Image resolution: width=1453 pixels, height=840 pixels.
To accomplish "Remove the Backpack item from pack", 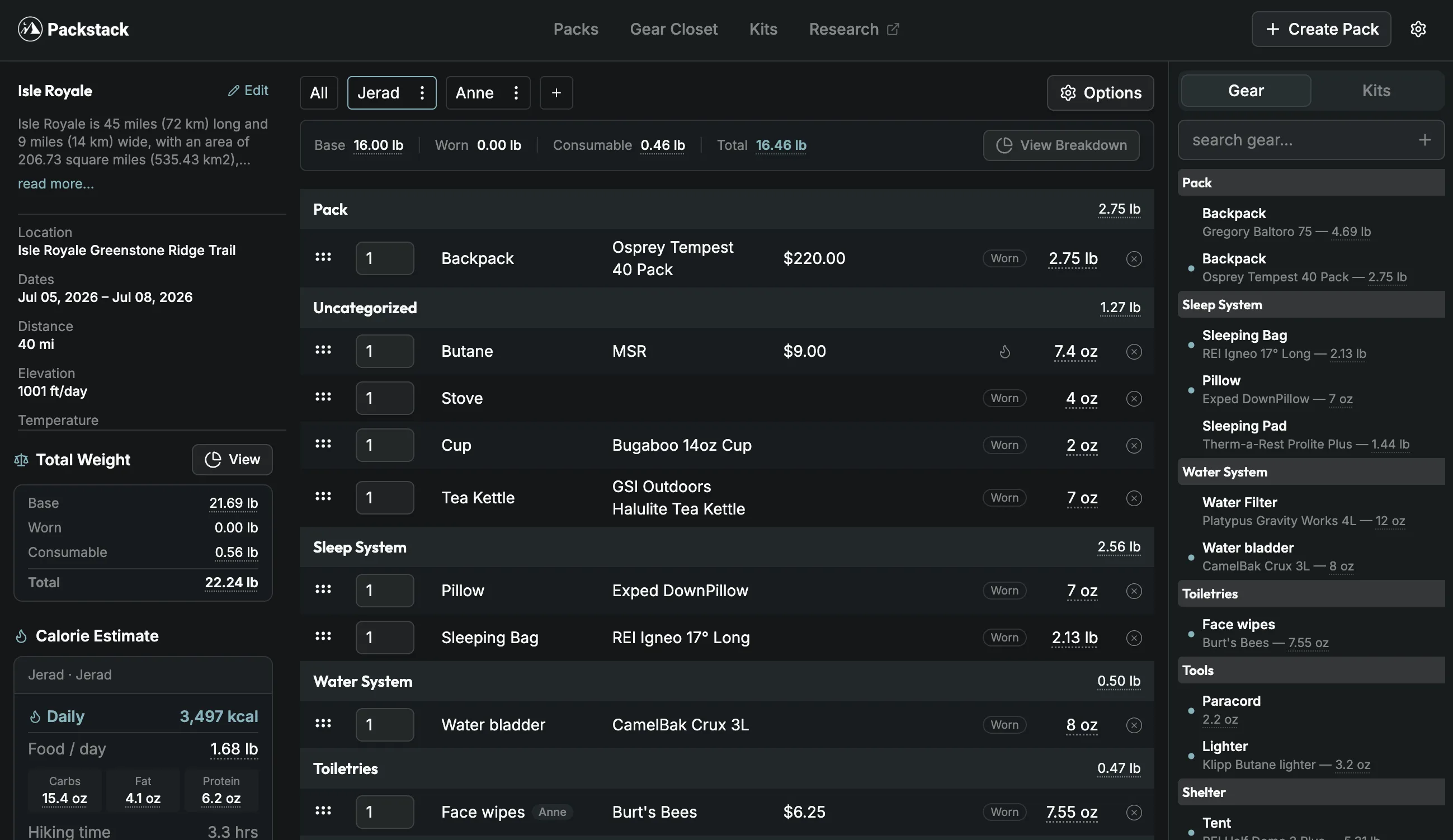I will pos(1134,259).
